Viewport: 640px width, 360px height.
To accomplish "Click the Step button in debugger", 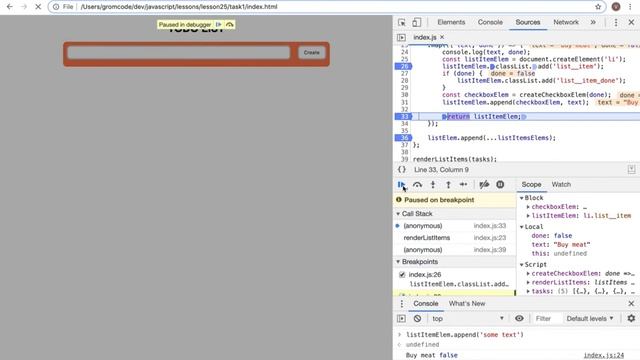I will [464, 184].
